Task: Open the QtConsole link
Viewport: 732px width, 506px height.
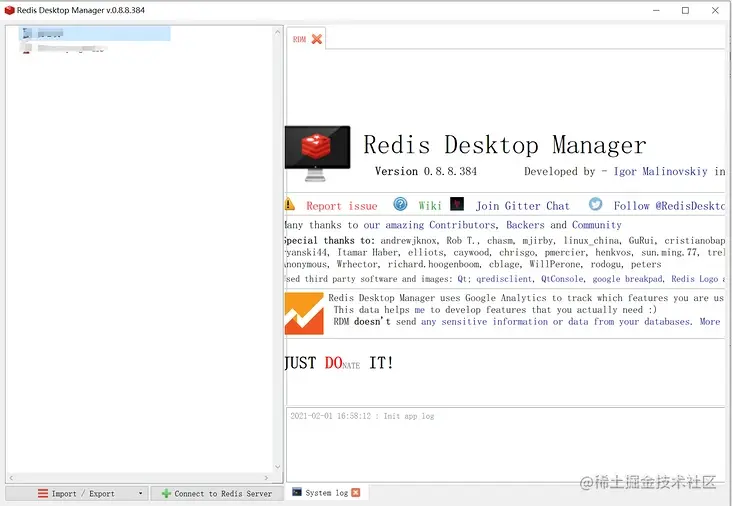Action: coord(562,279)
